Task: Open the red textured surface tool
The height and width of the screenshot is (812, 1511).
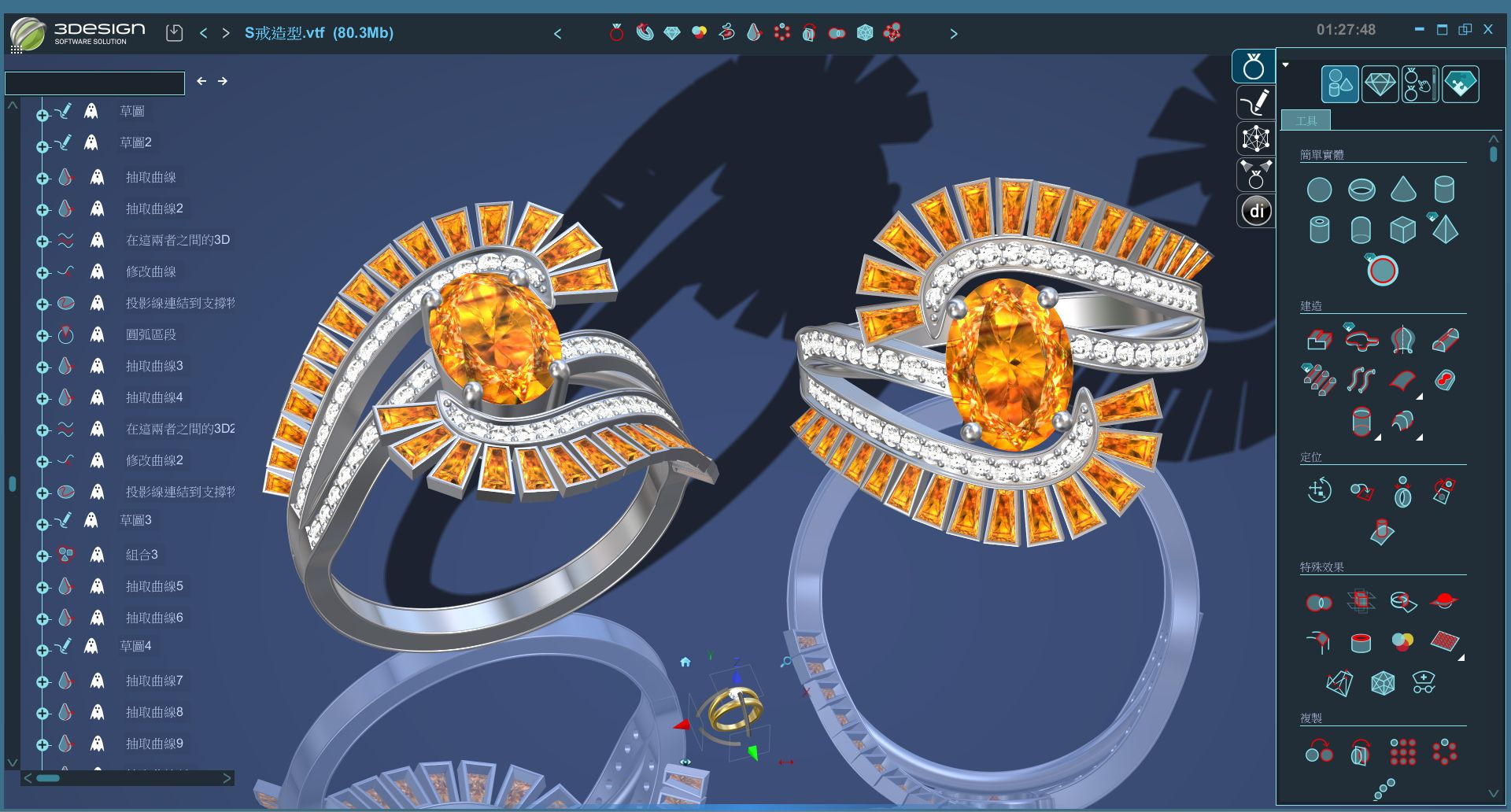Action: [x=1445, y=641]
